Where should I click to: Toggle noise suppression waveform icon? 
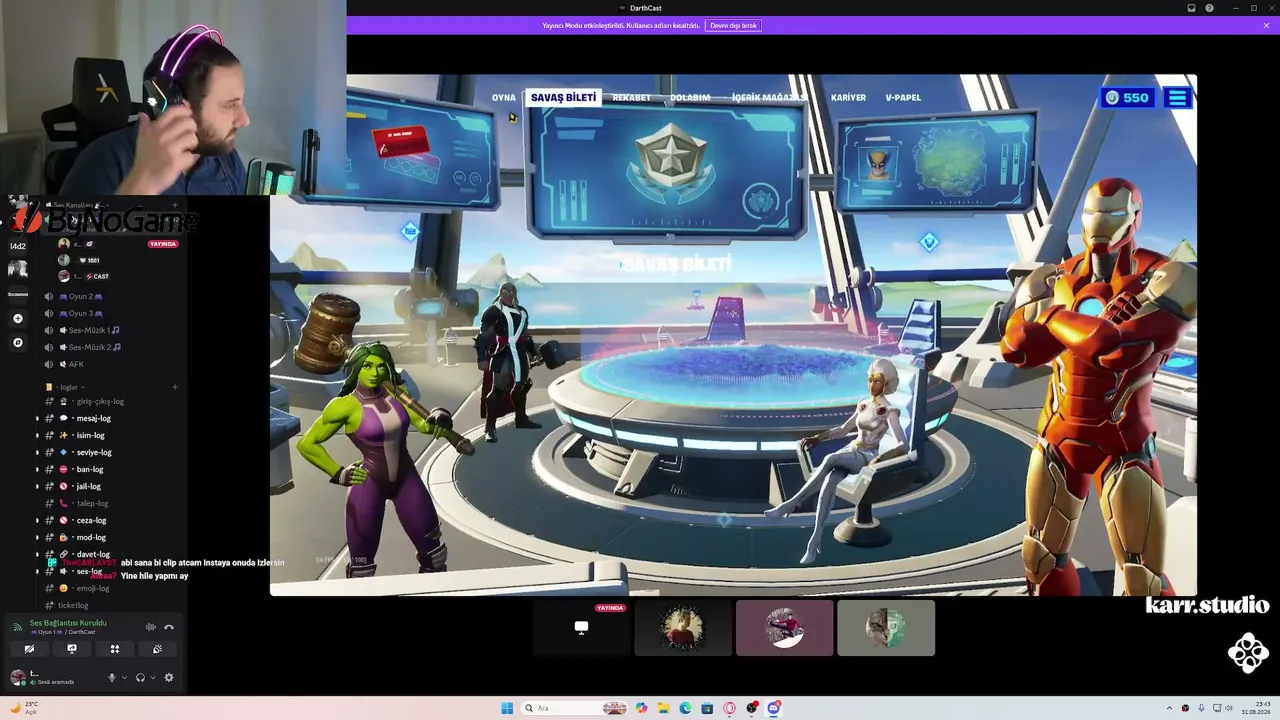(x=151, y=627)
